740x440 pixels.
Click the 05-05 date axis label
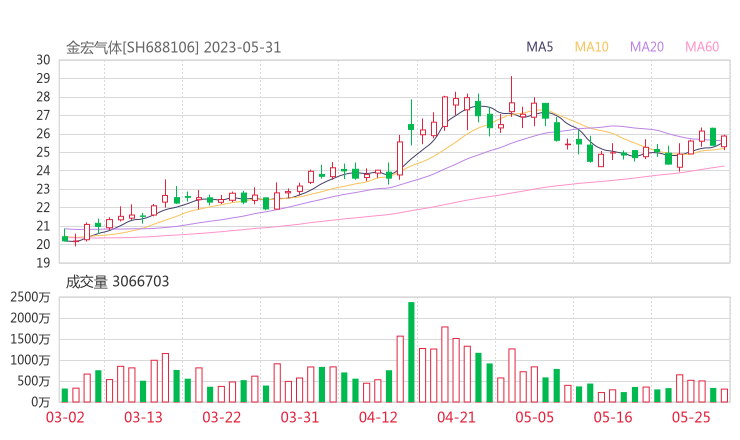[534, 417]
